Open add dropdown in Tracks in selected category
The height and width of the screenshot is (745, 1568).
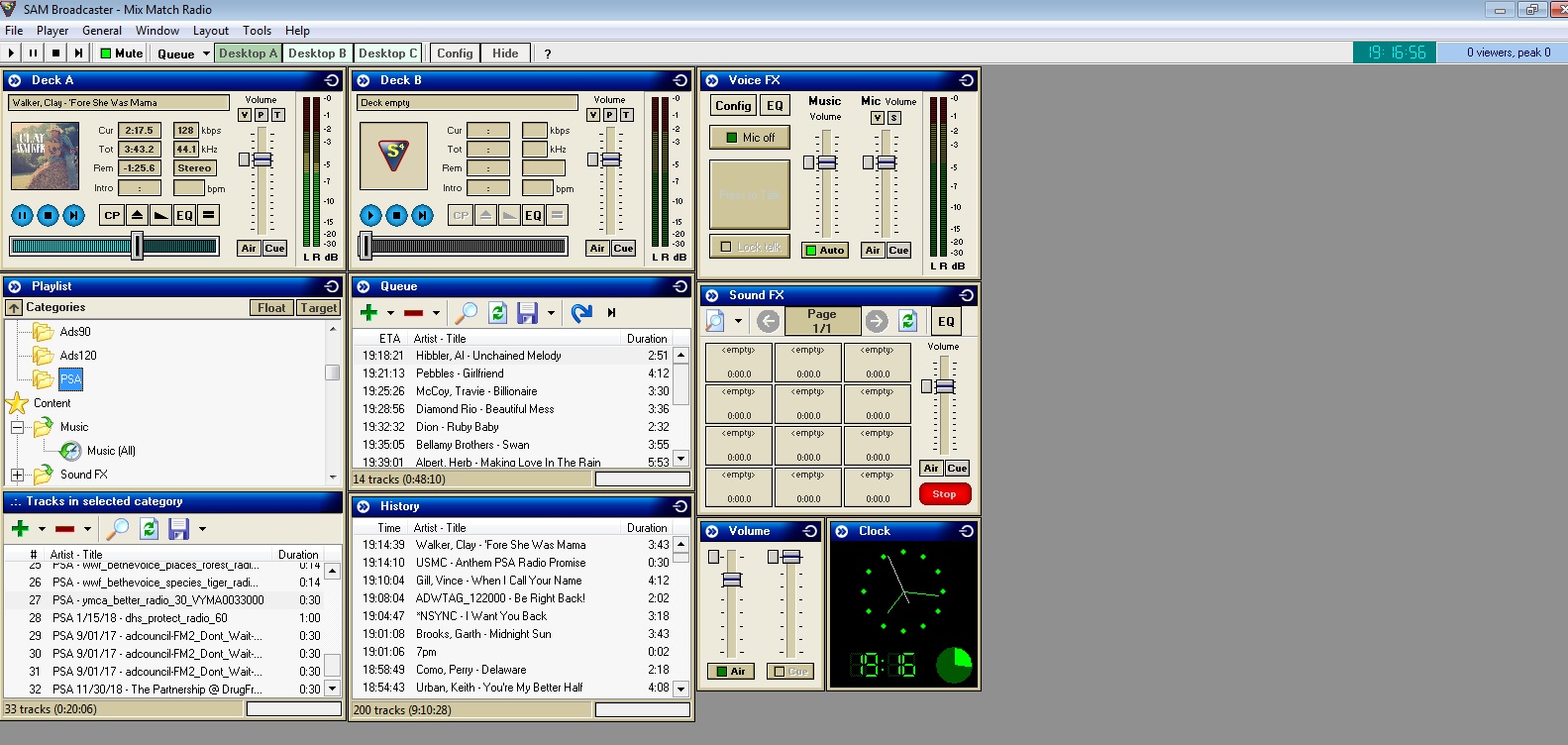pos(42,529)
